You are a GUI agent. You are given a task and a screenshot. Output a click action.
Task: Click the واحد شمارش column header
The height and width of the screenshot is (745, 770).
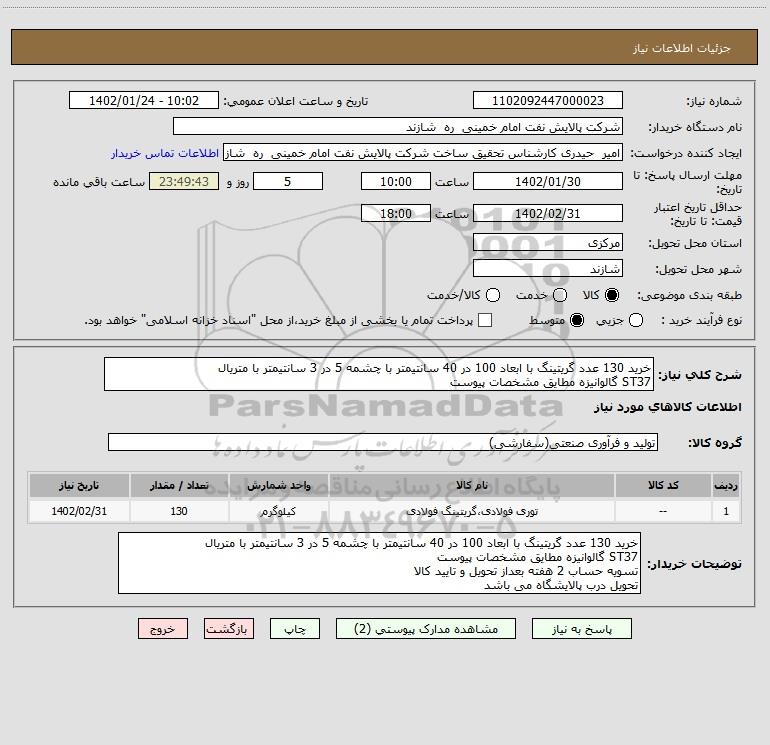pyautogui.click(x=278, y=485)
